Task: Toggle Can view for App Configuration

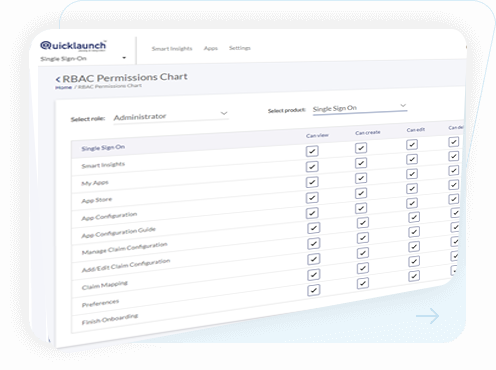Action: [312, 198]
